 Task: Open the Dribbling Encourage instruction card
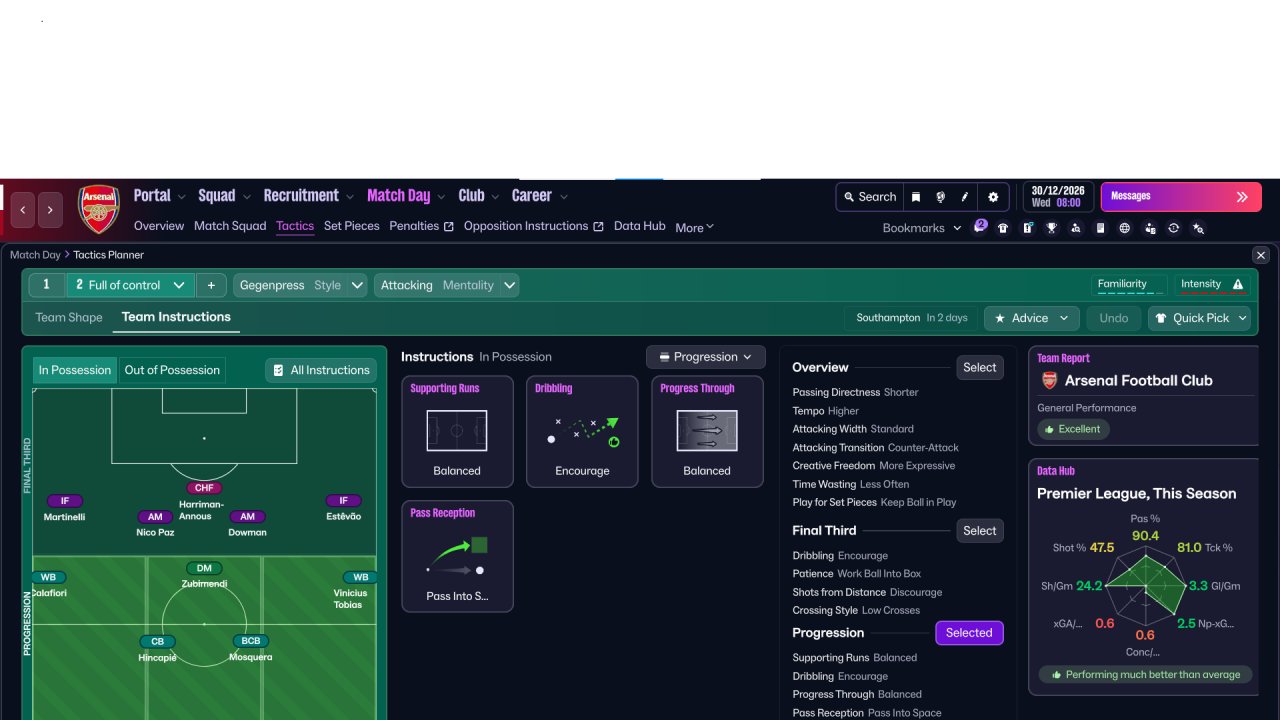point(582,431)
